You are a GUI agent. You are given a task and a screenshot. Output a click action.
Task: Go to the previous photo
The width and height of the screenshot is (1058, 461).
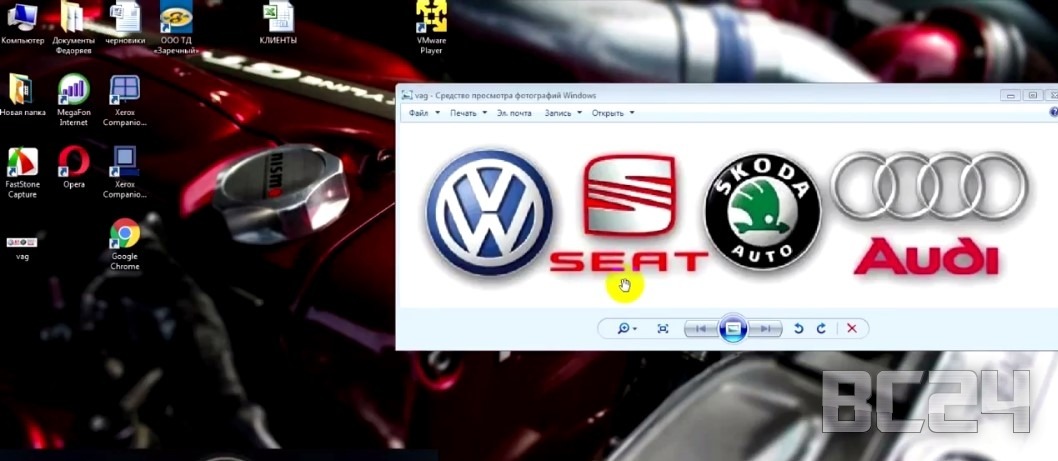point(700,328)
